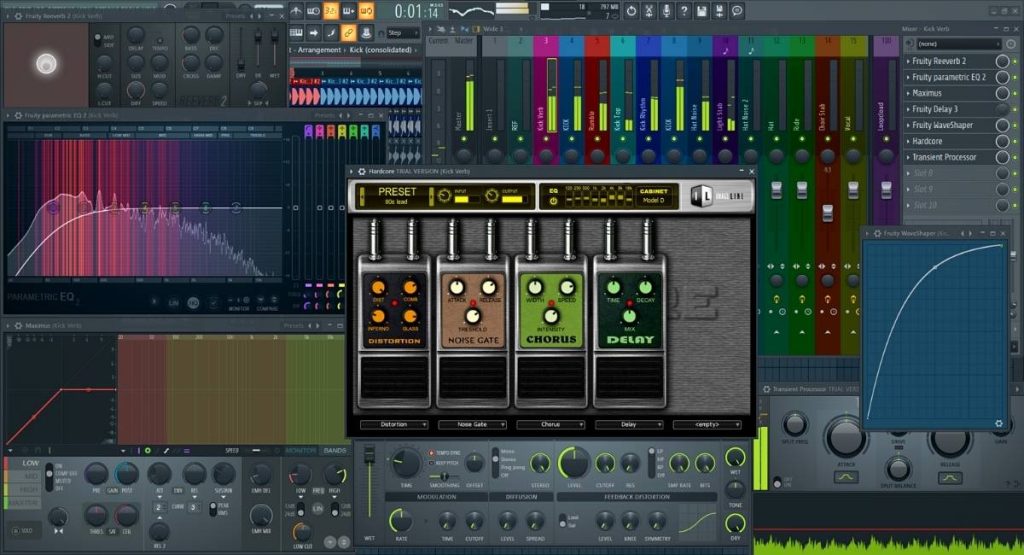The width and height of the screenshot is (1024, 555).
Task: Click the Hardcore previous preset arrow
Action: [362, 197]
